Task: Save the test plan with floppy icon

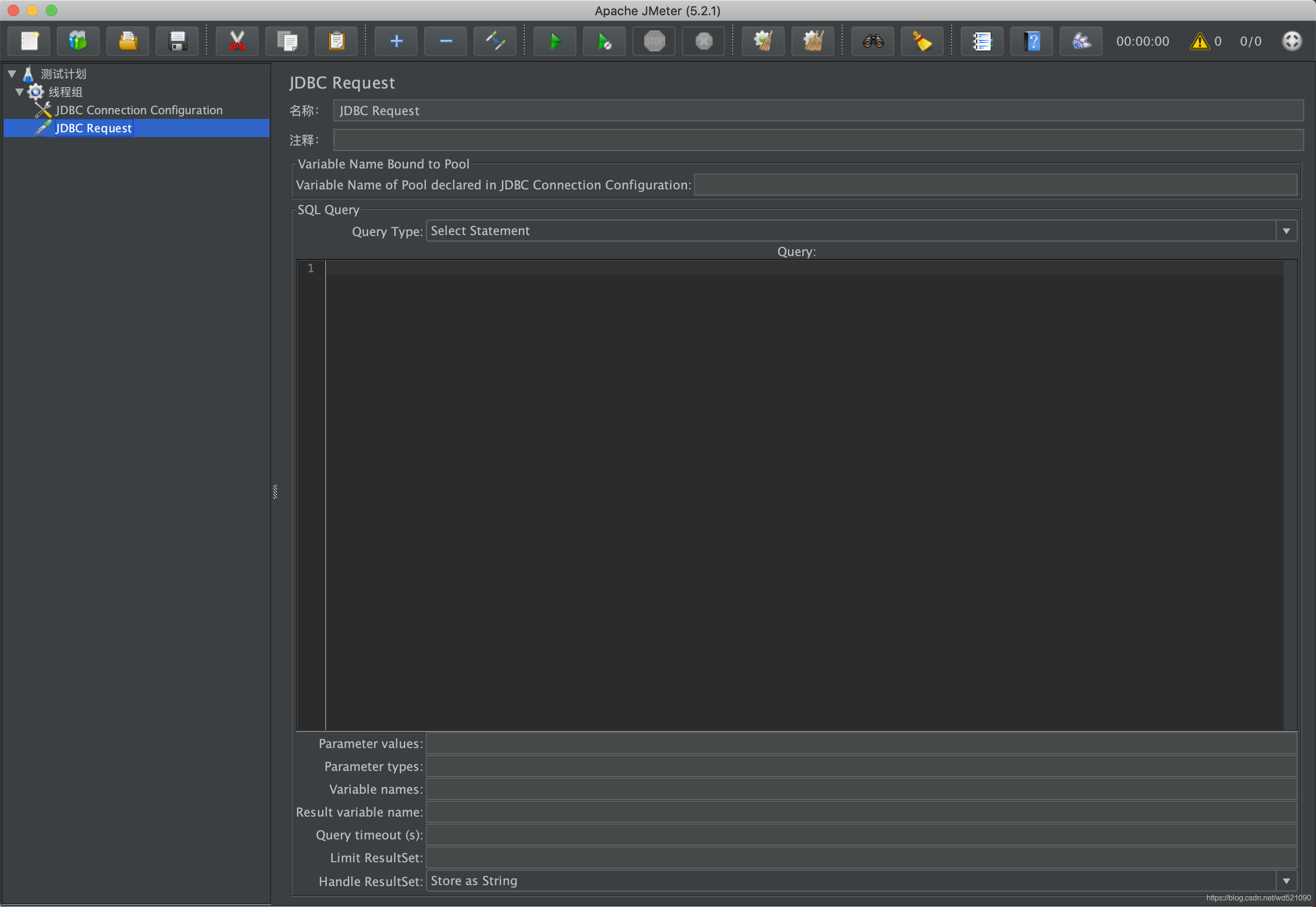Action: pos(177,41)
